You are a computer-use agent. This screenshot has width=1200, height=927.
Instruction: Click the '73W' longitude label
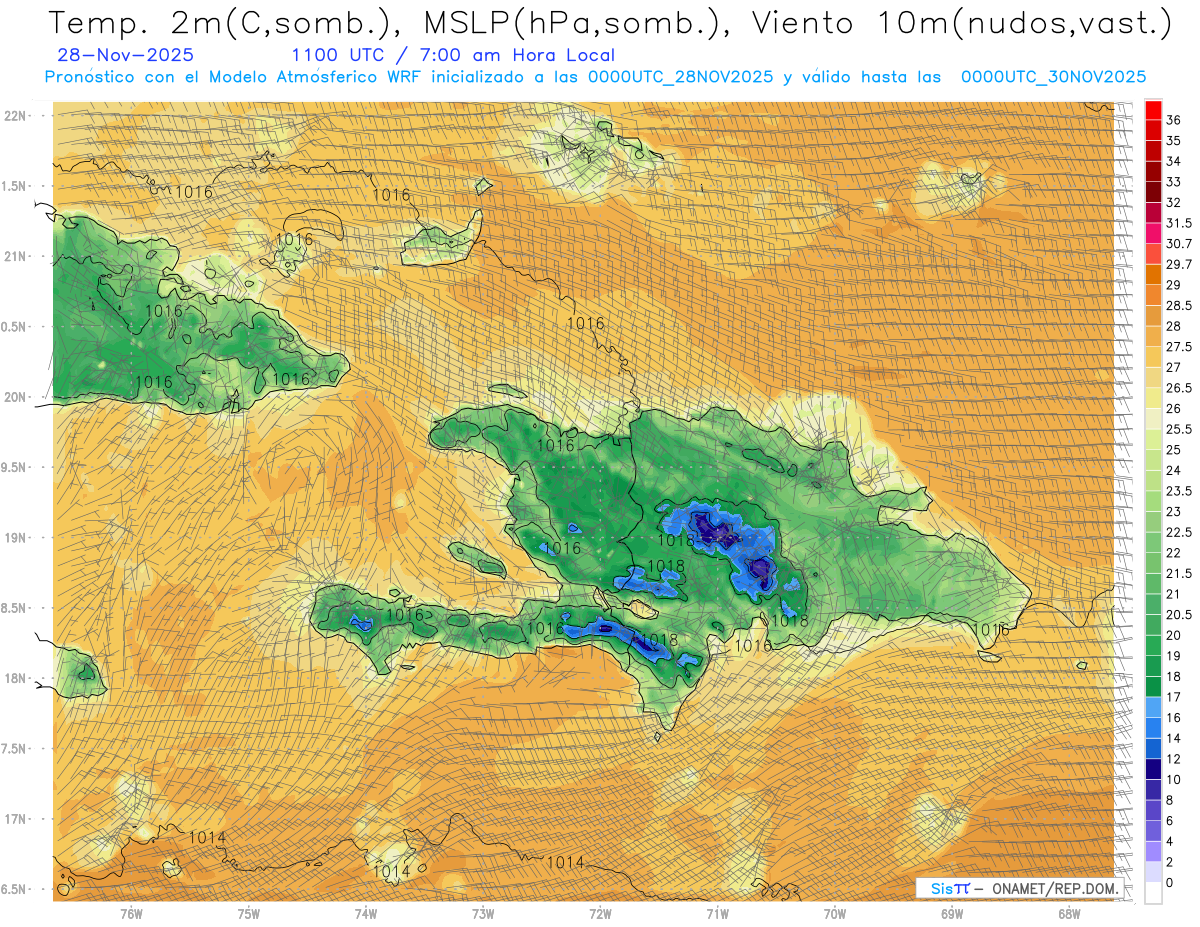(483, 914)
